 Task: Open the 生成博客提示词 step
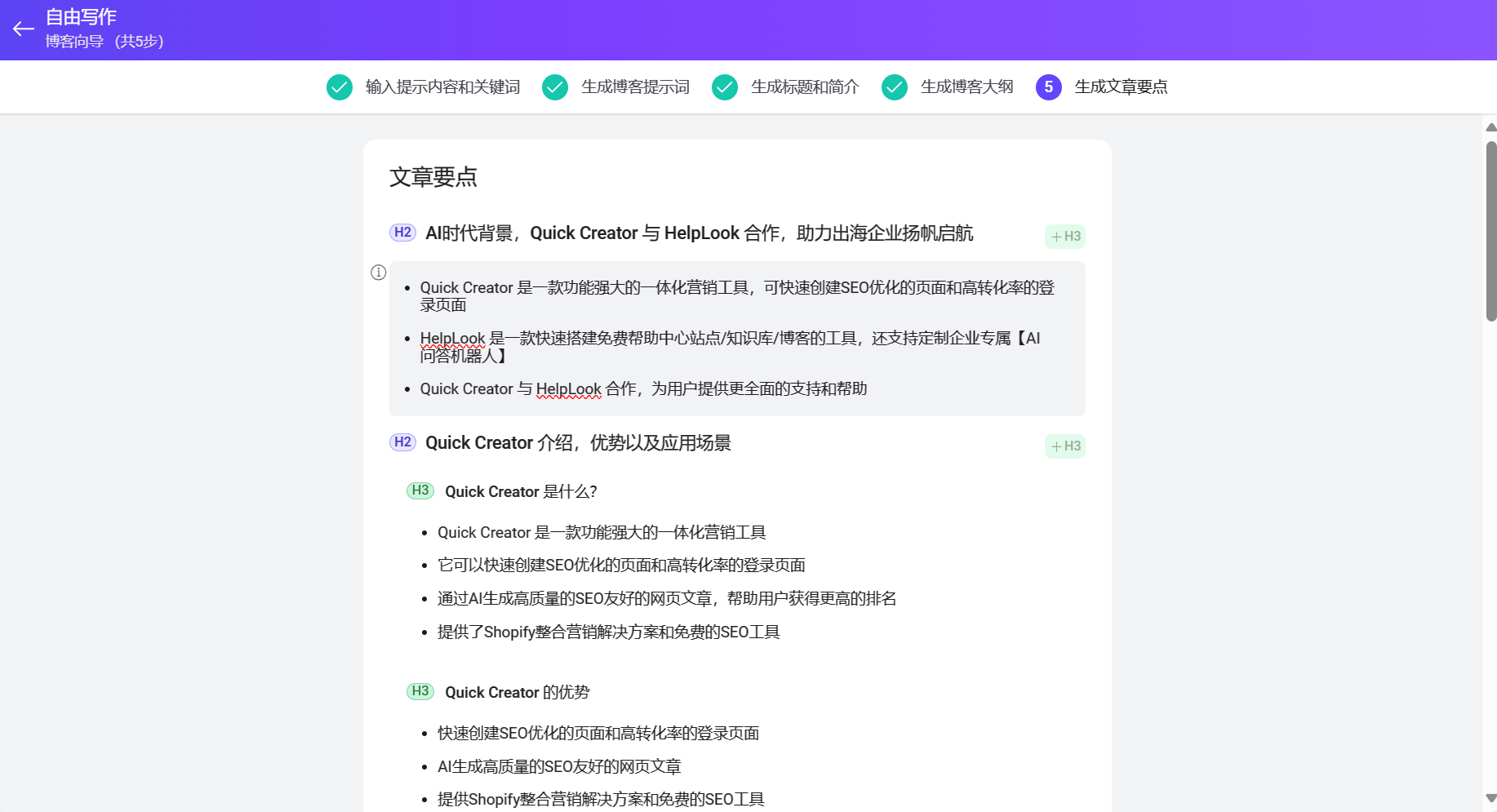click(635, 87)
